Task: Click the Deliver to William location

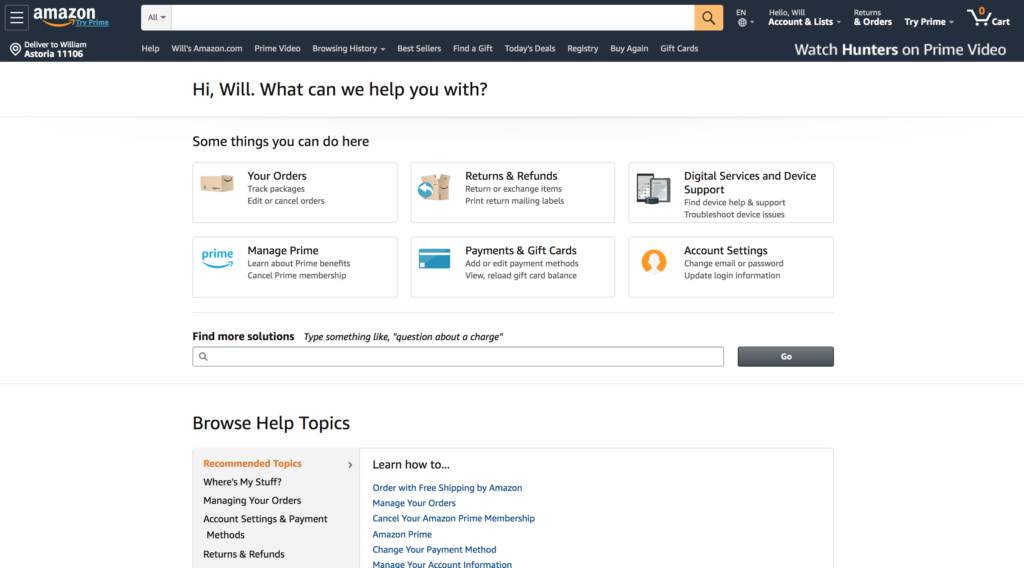Action: point(48,49)
